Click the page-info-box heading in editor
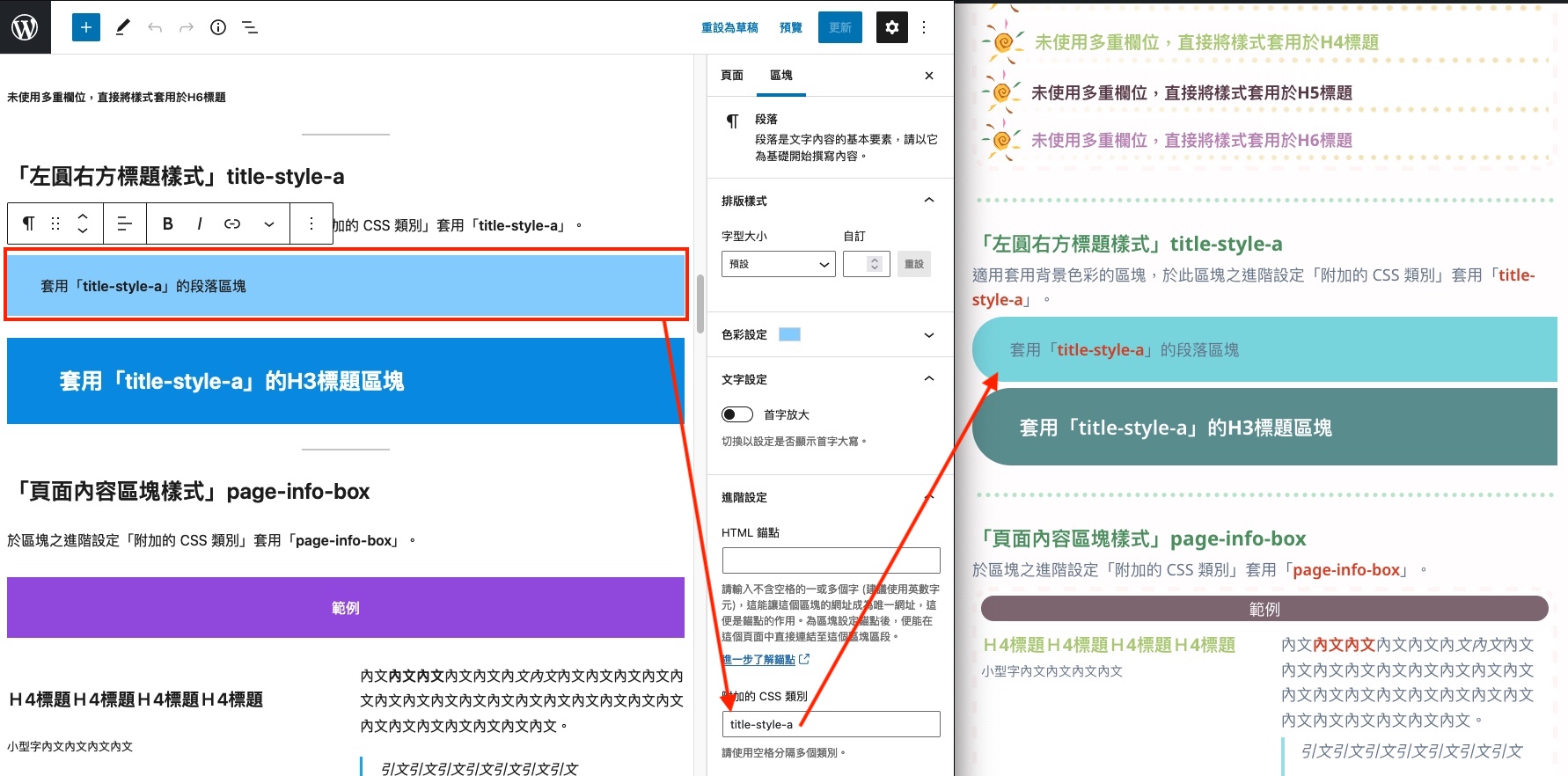The width and height of the screenshot is (1568, 776). tap(188, 491)
